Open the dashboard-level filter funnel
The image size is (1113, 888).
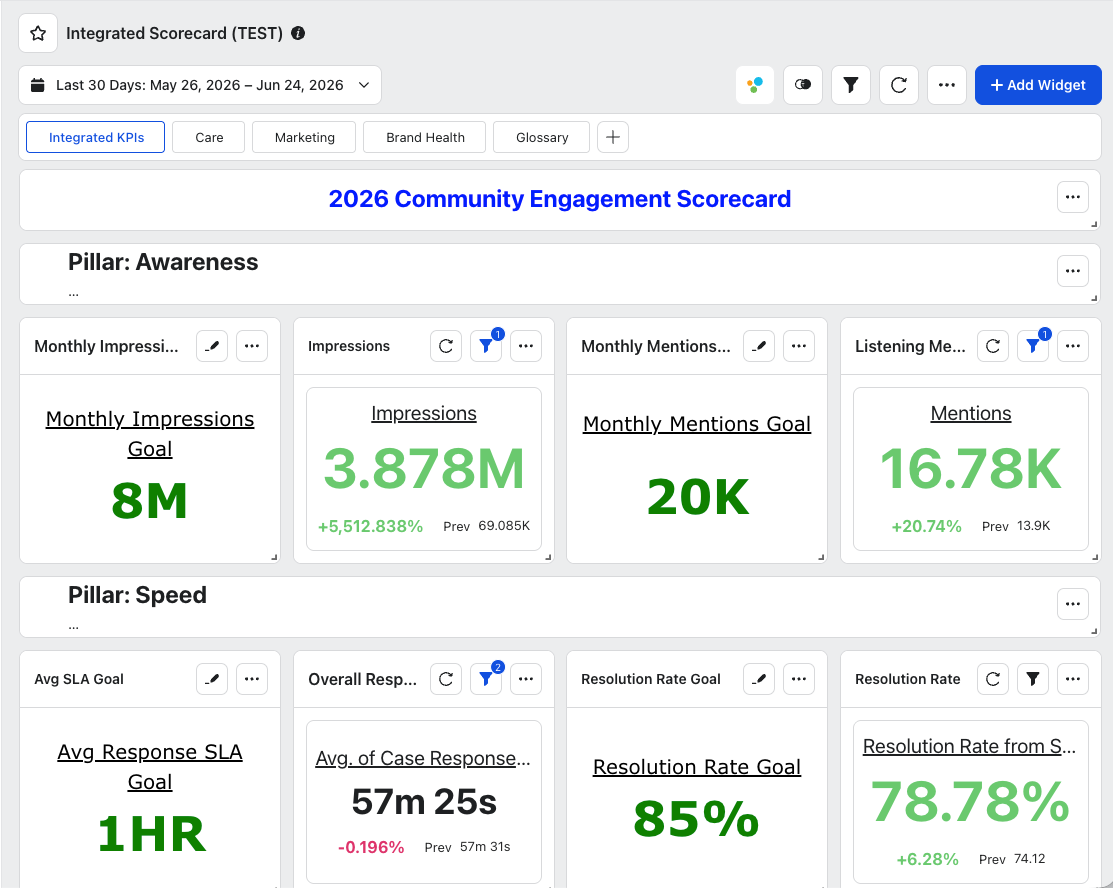tap(850, 85)
